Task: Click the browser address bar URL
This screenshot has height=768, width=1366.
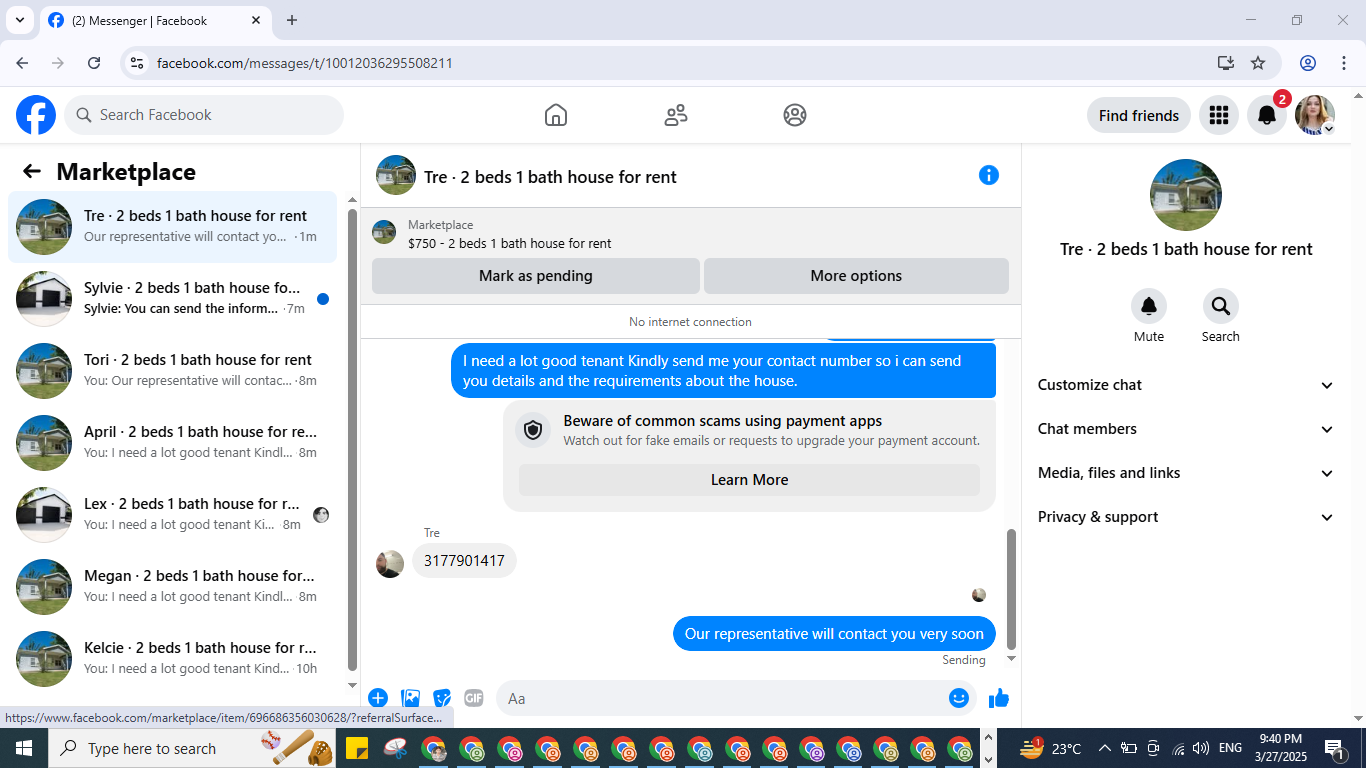Action: click(305, 63)
